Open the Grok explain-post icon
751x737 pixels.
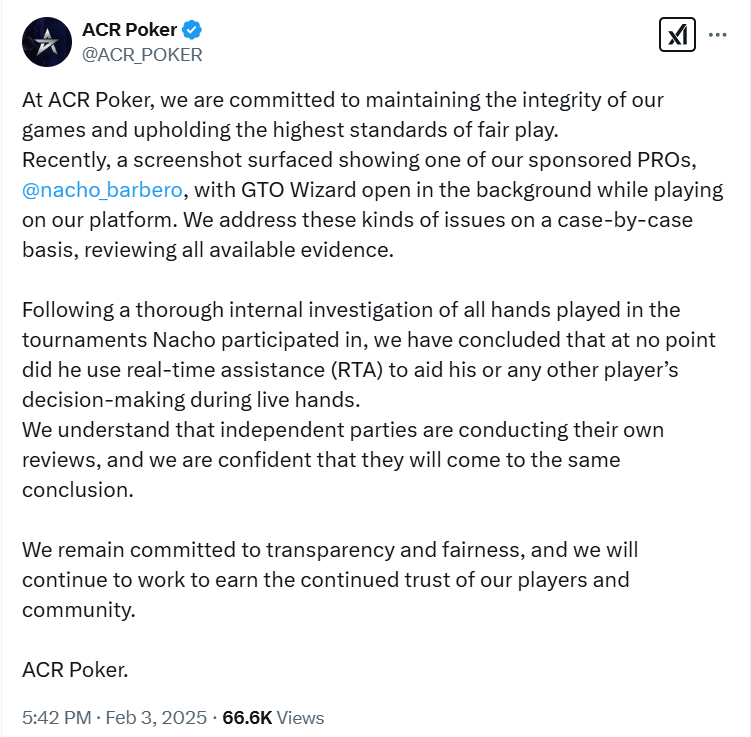pos(677,34)
